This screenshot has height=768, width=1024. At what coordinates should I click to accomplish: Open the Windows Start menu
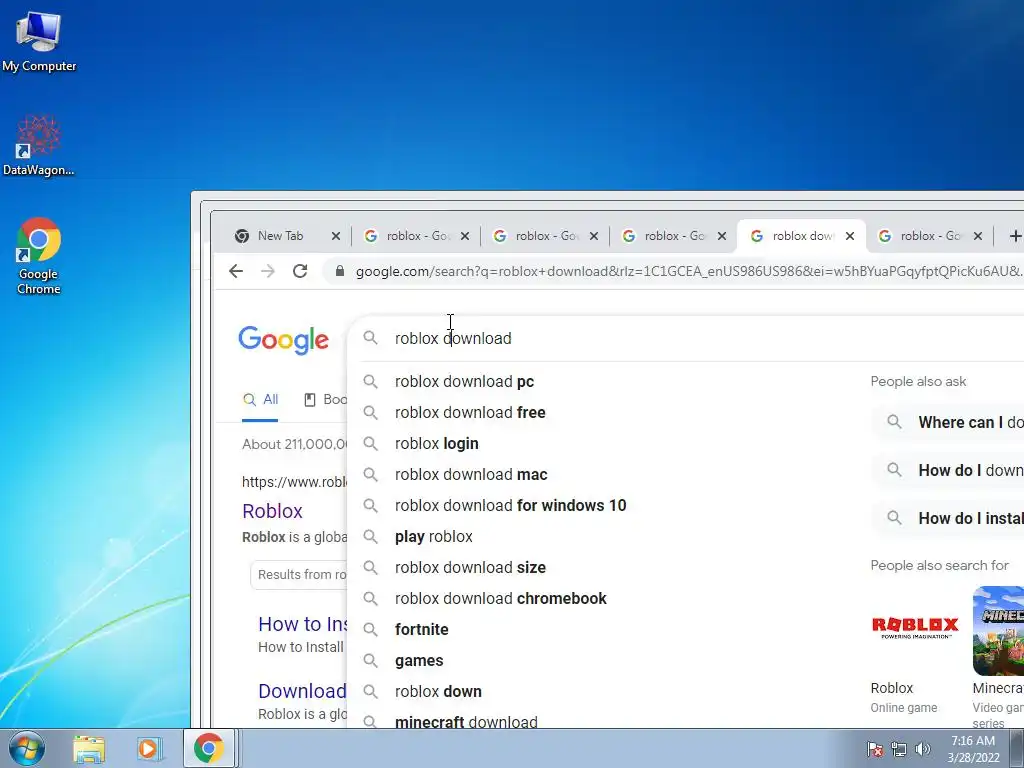pos(26,748)
